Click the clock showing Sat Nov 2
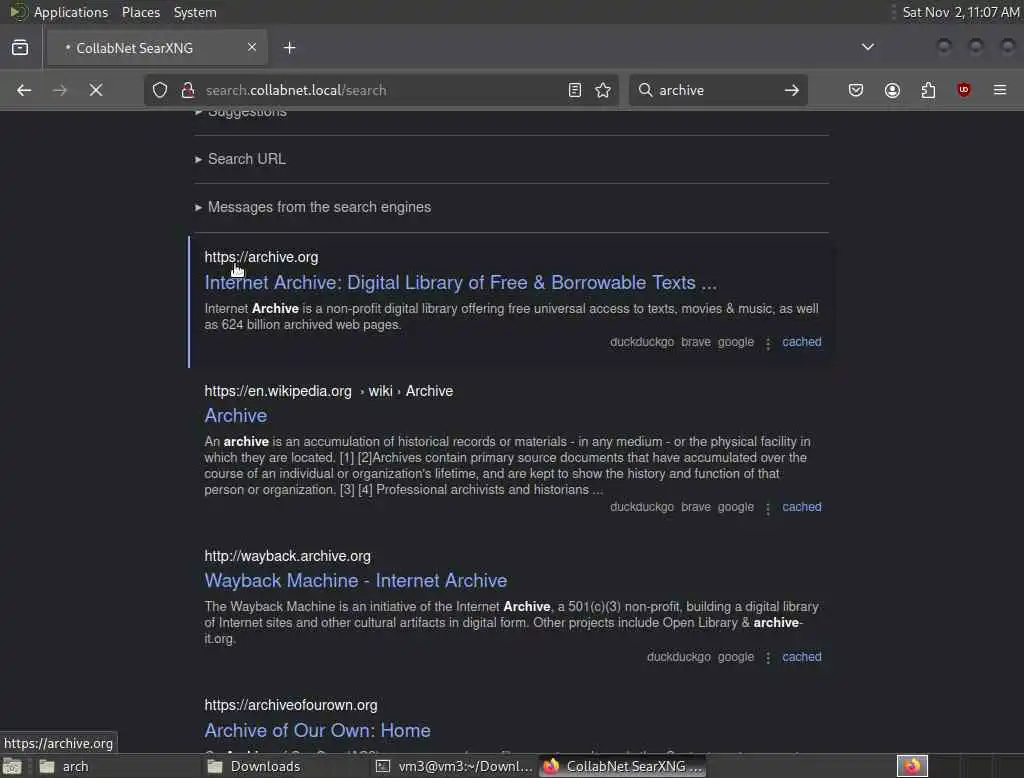Screen dimensions: 1024x778 [961, 12]
